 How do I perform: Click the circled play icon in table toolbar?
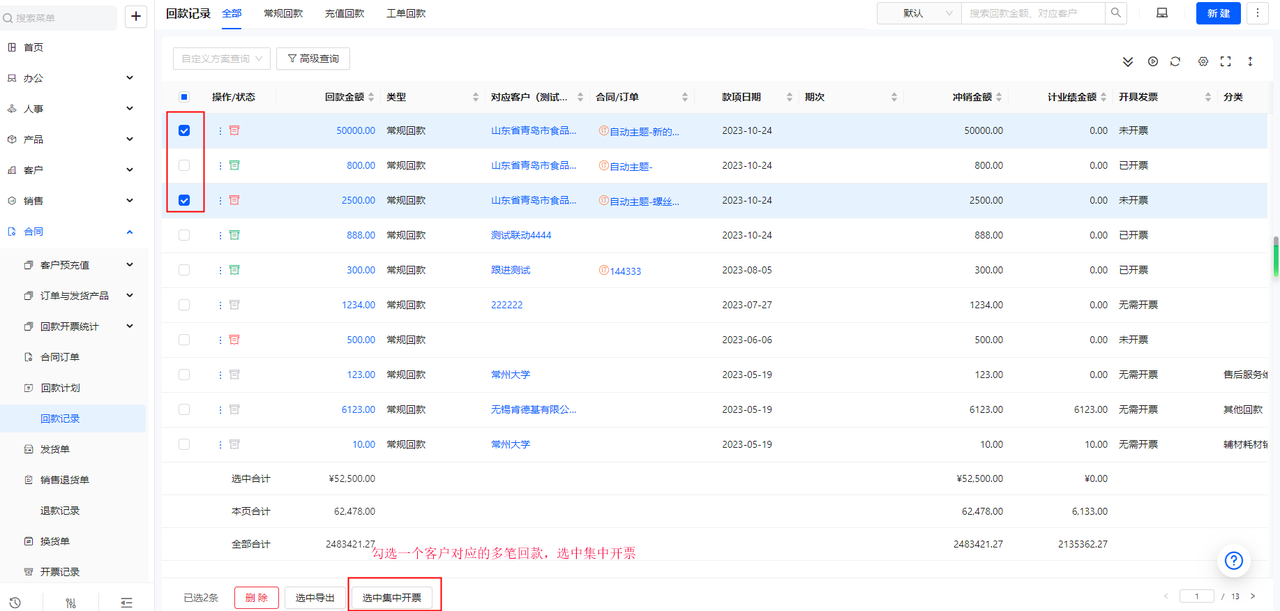point(1153,61)
